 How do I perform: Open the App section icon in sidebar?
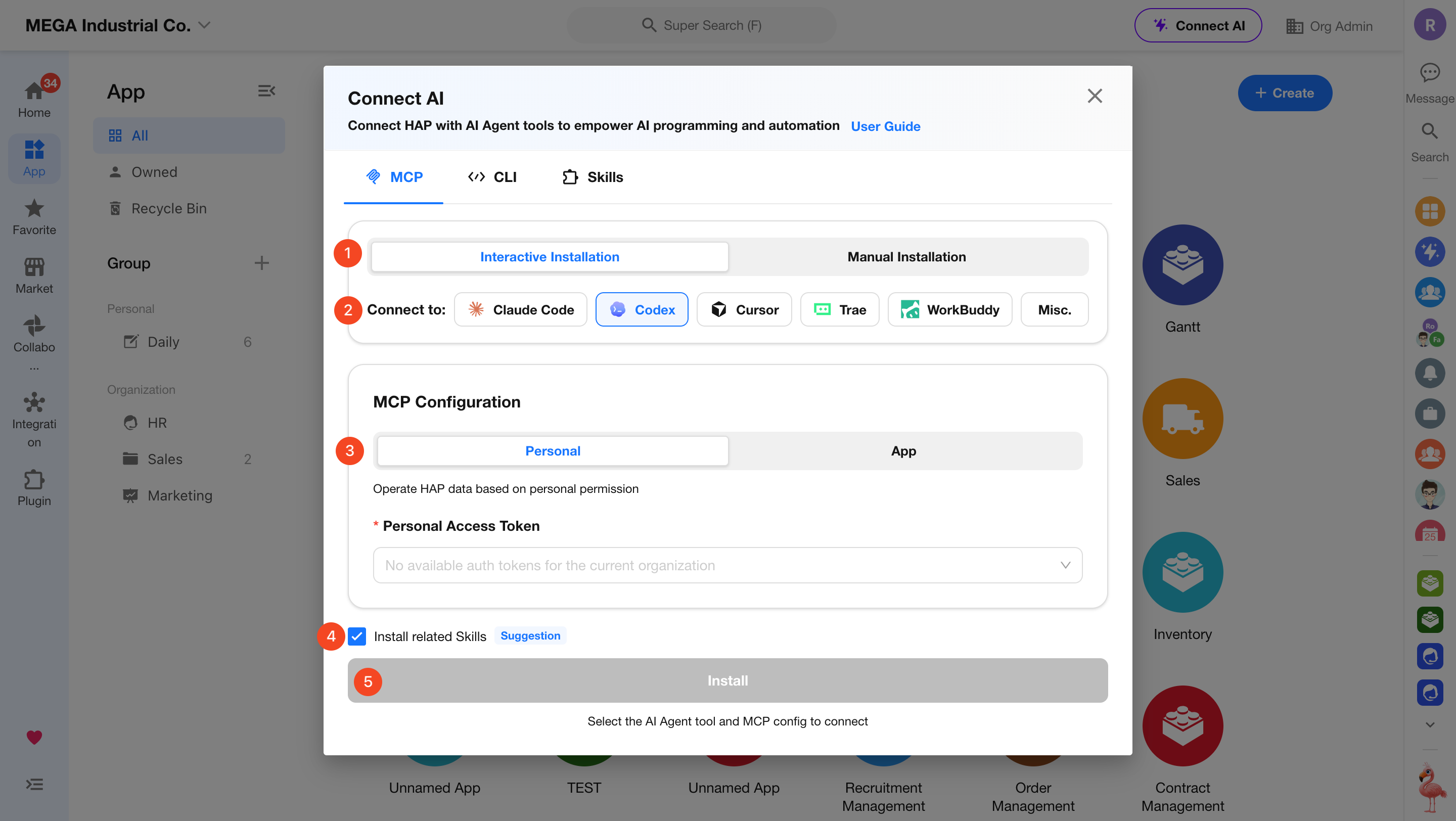pos(34,158)
